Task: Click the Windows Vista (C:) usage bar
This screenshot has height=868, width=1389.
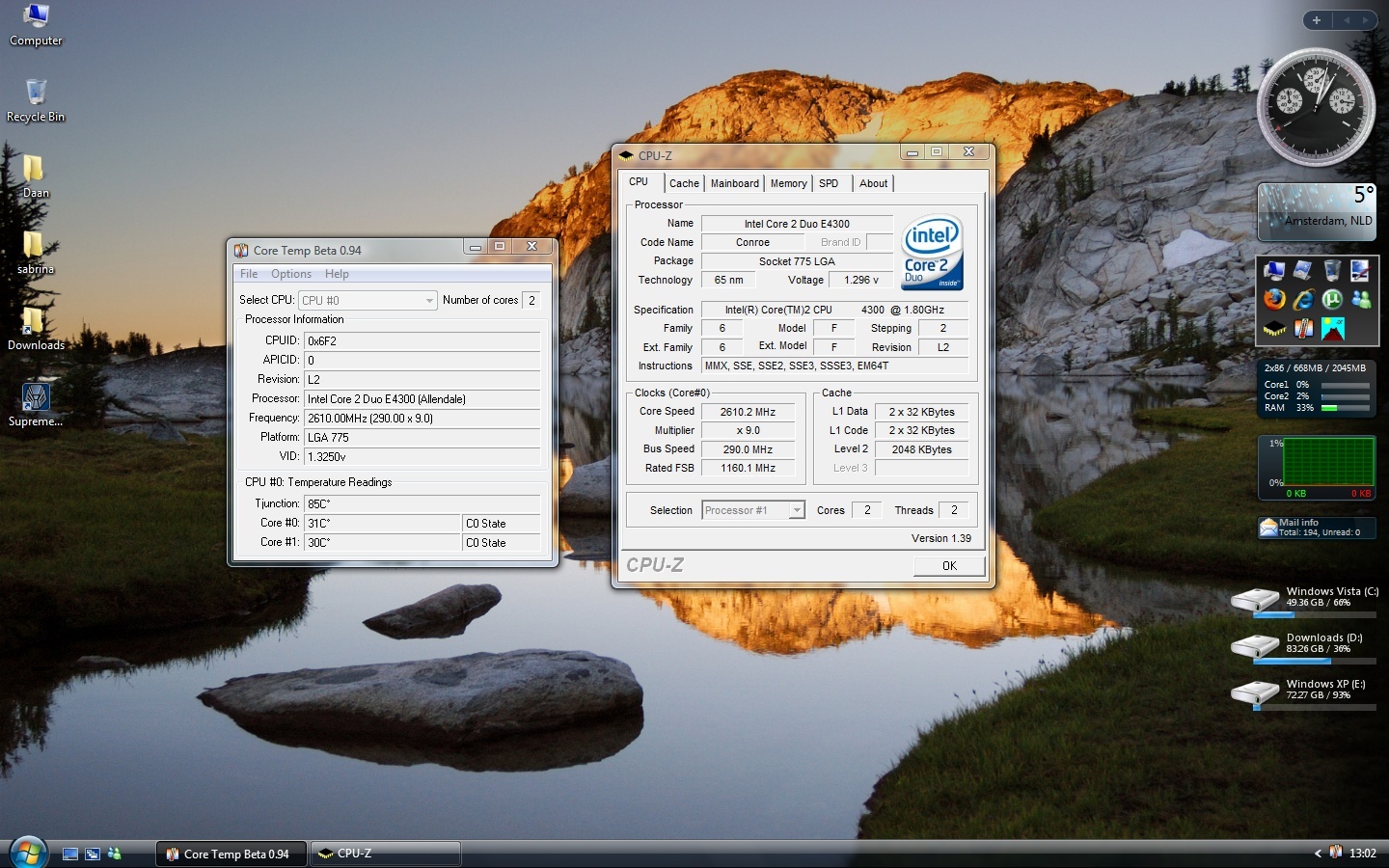Action: [1315, 614]
